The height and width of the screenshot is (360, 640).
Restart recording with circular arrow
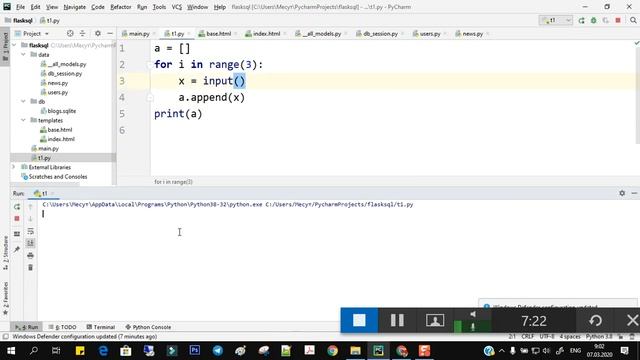pyautogui.click(x=596, y=320)
